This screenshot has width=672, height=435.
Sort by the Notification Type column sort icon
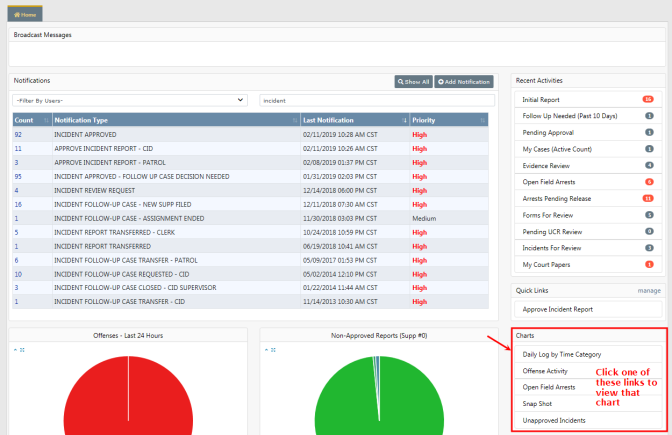pyautogui.click(x=294, y=120)
